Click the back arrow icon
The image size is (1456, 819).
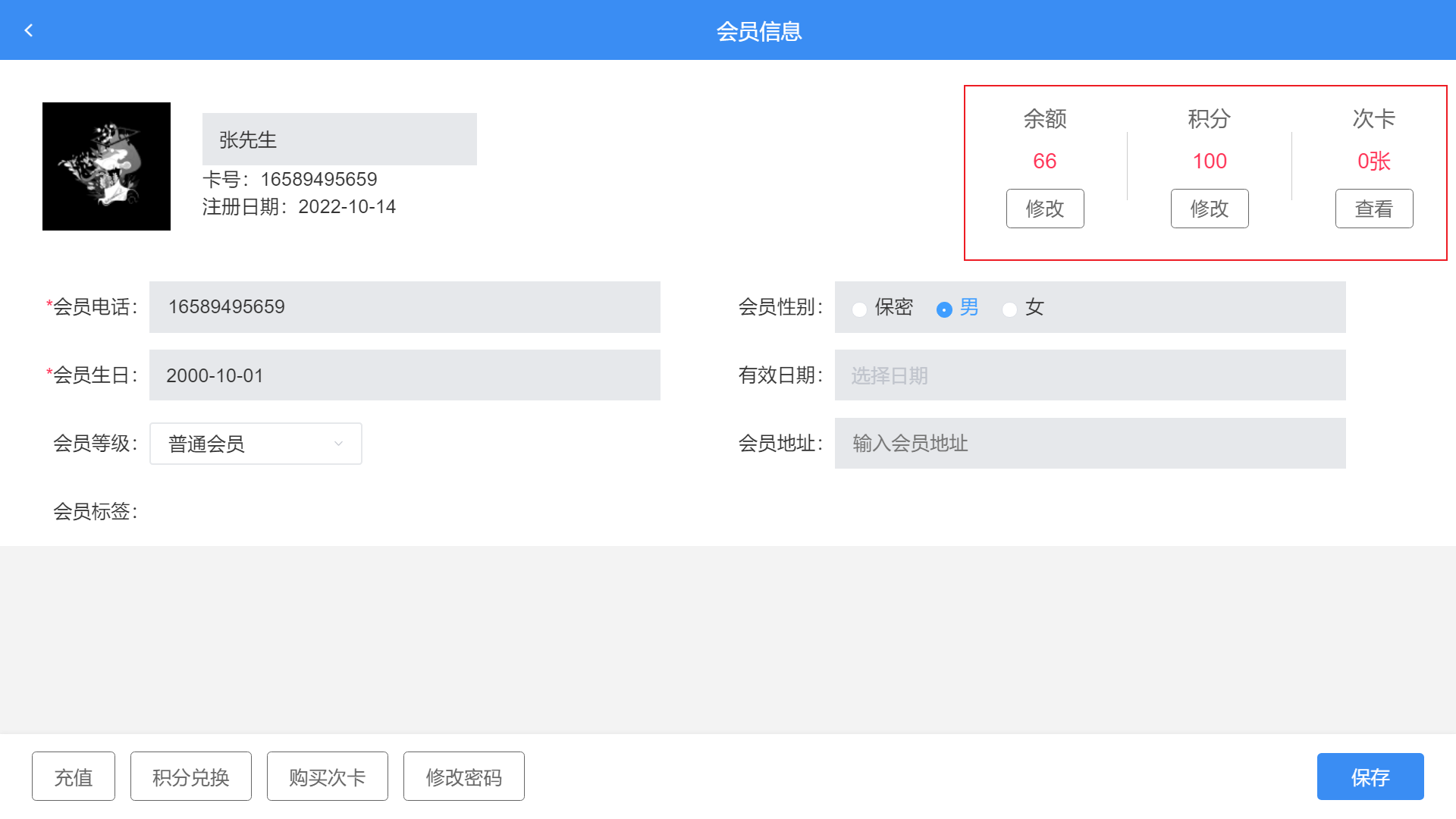tap(29, 30)
